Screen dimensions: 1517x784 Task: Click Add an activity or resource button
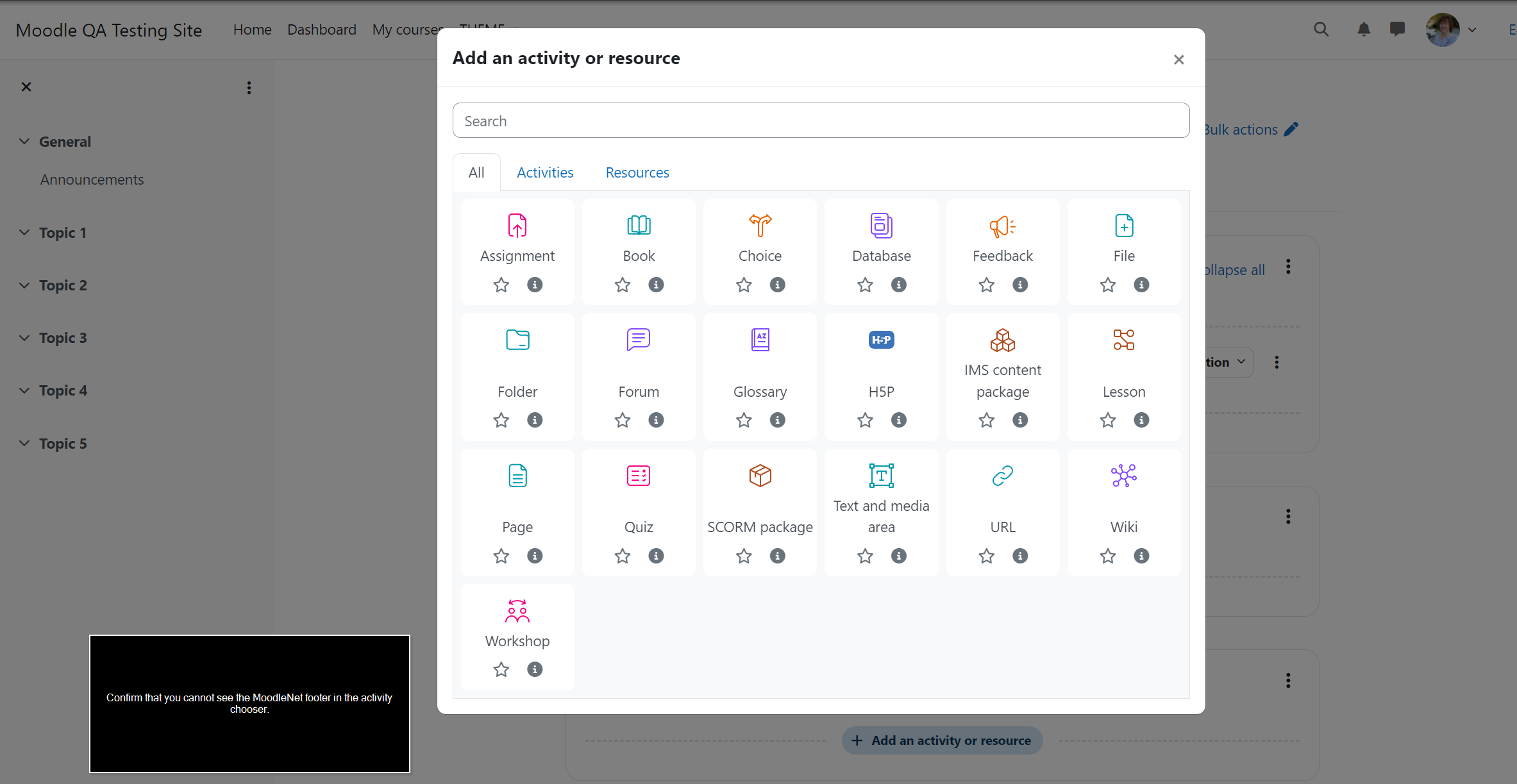(942, 740)
